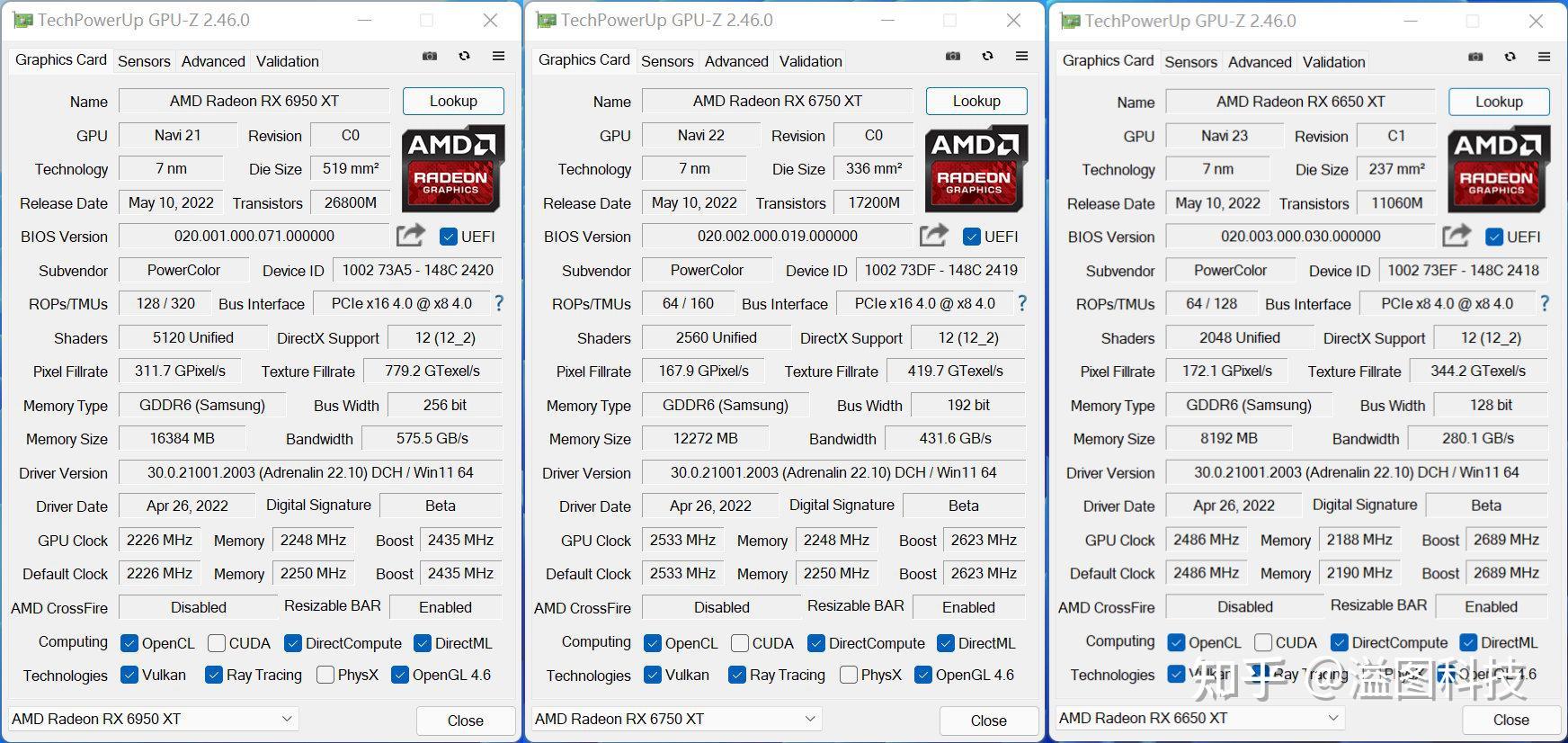This screenshot has width=1568, height=743.
Task: Click Lookup button in RX 6950 XT window
Action: point(453,101)
